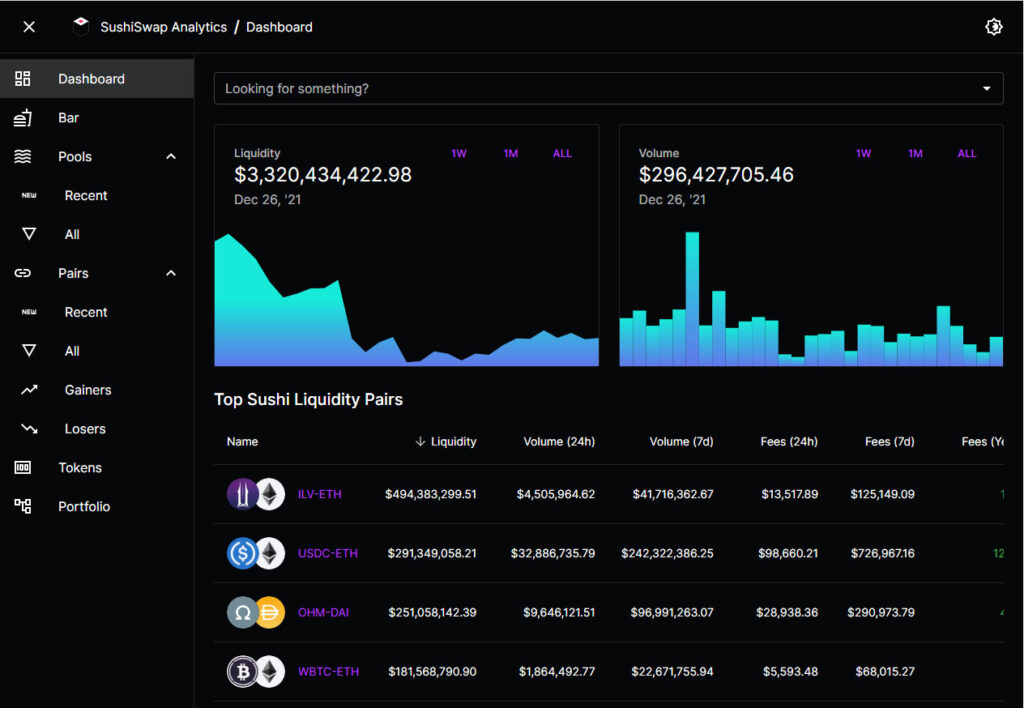Viewport: 1024px width, 708px height.
Task: Click the USDC token icon
Action: pos(242,553)
